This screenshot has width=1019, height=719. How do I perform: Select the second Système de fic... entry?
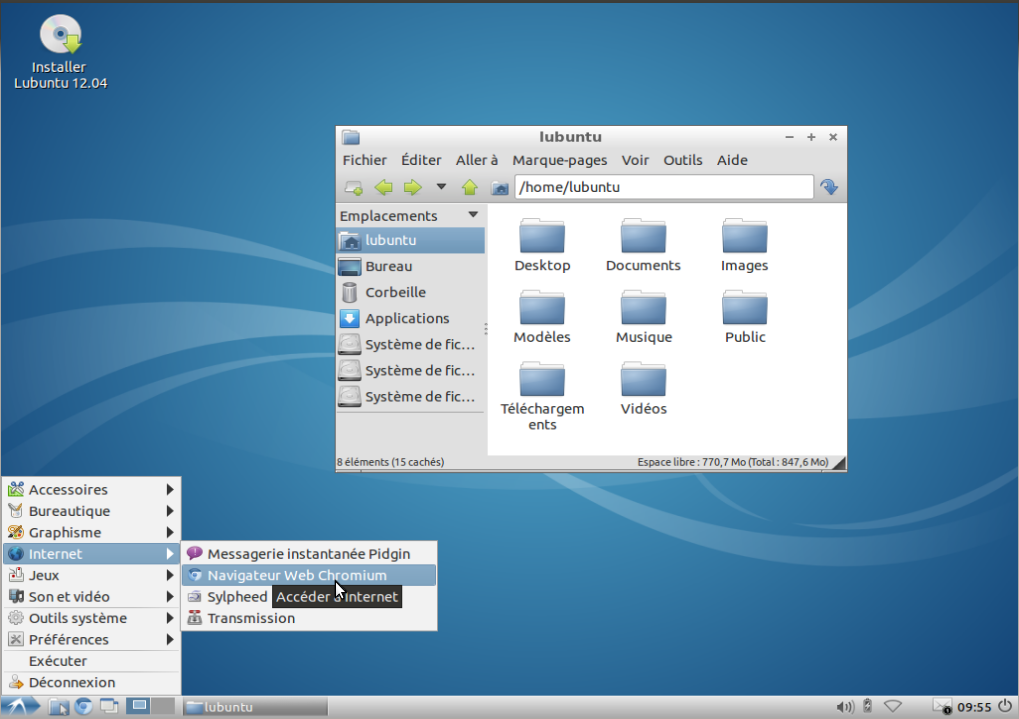(411, 371)
